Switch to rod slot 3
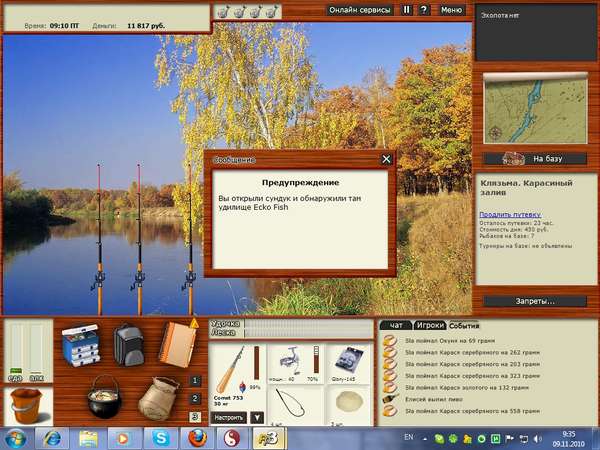 (195, 417)
